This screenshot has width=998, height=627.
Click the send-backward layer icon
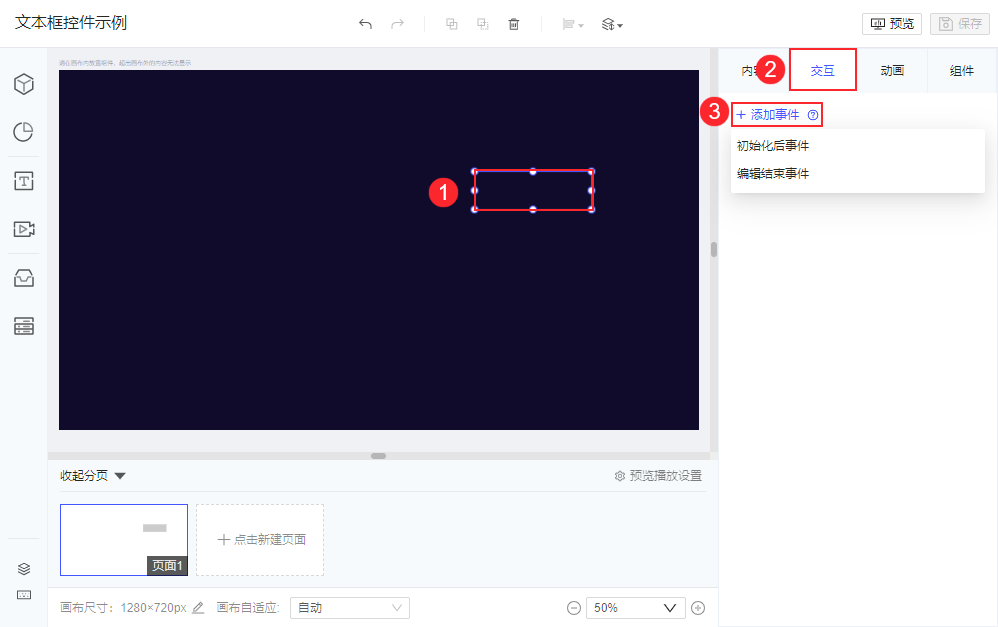click(482, 24)
